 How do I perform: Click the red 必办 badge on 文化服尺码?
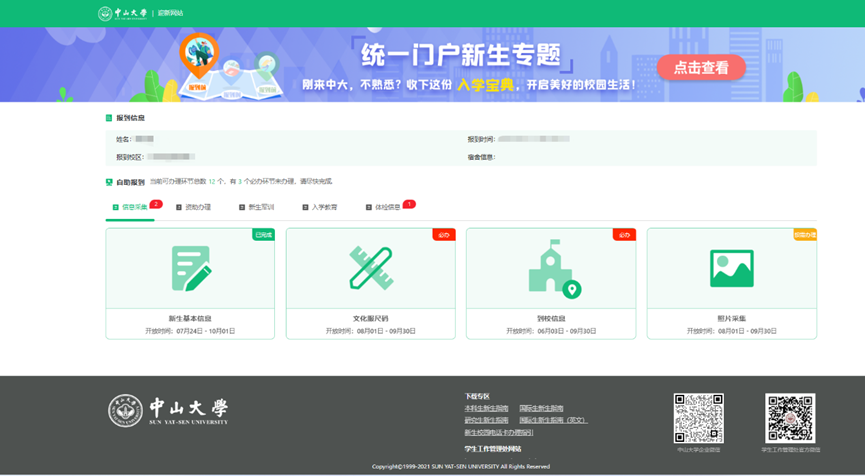click(x=444, y=235)
